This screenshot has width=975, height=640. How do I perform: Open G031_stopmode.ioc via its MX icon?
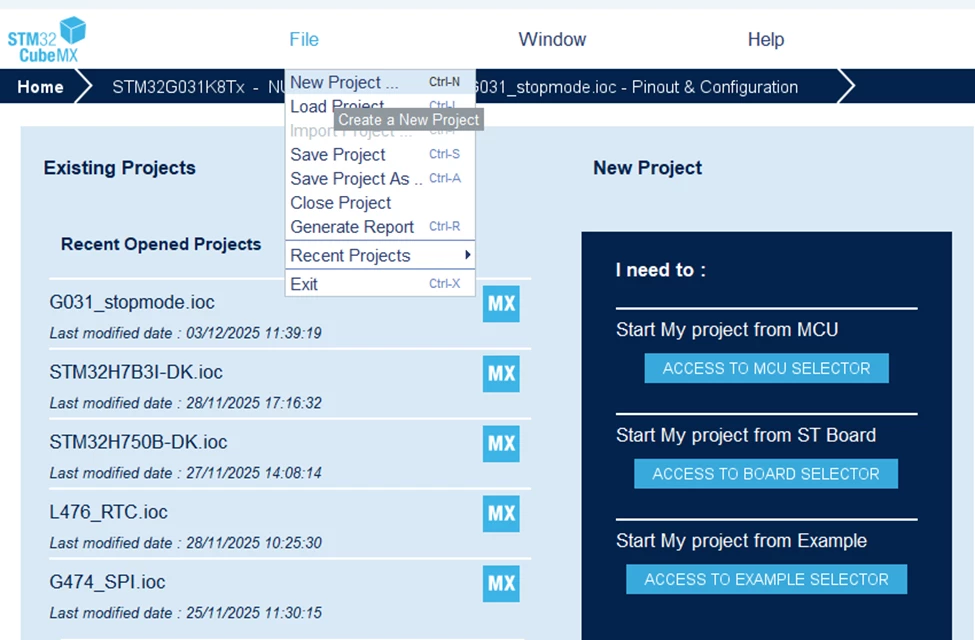501,304
